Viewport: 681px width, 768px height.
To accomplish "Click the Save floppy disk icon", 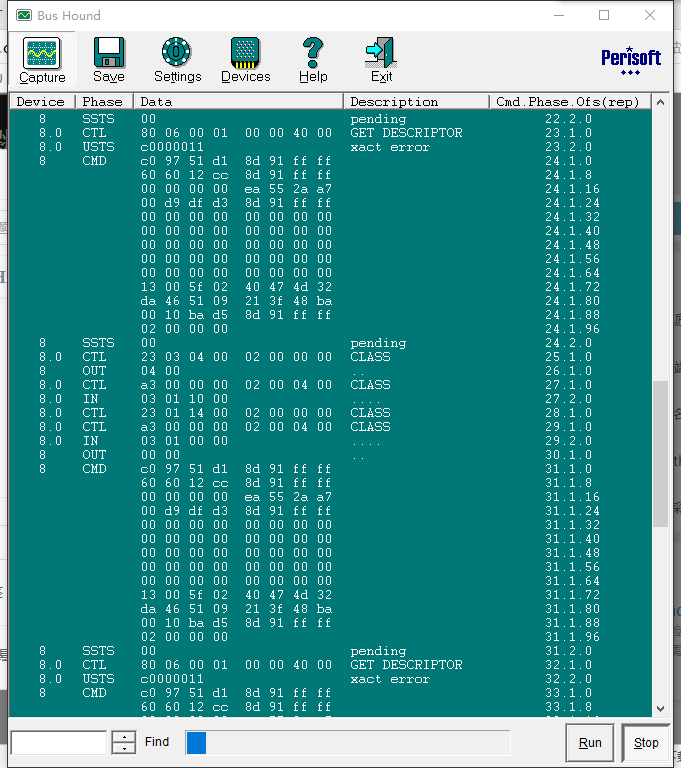I will (x=109, y=52).
